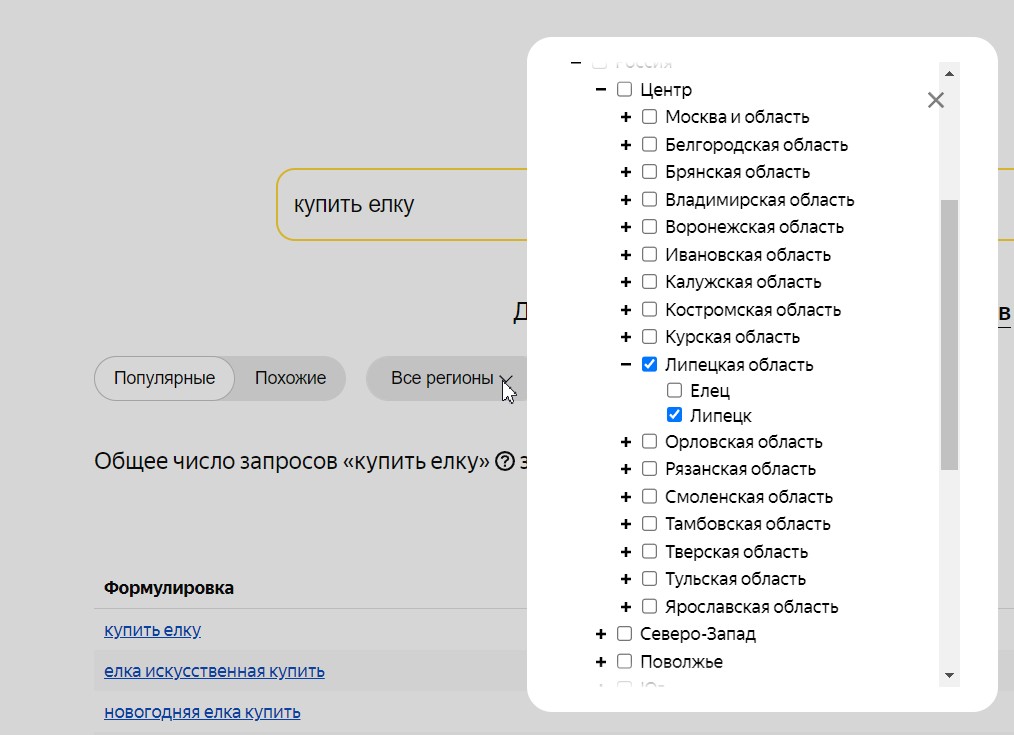Enable the Поволжье region checkbox
Screen dimensions: 1014x735
625,661
